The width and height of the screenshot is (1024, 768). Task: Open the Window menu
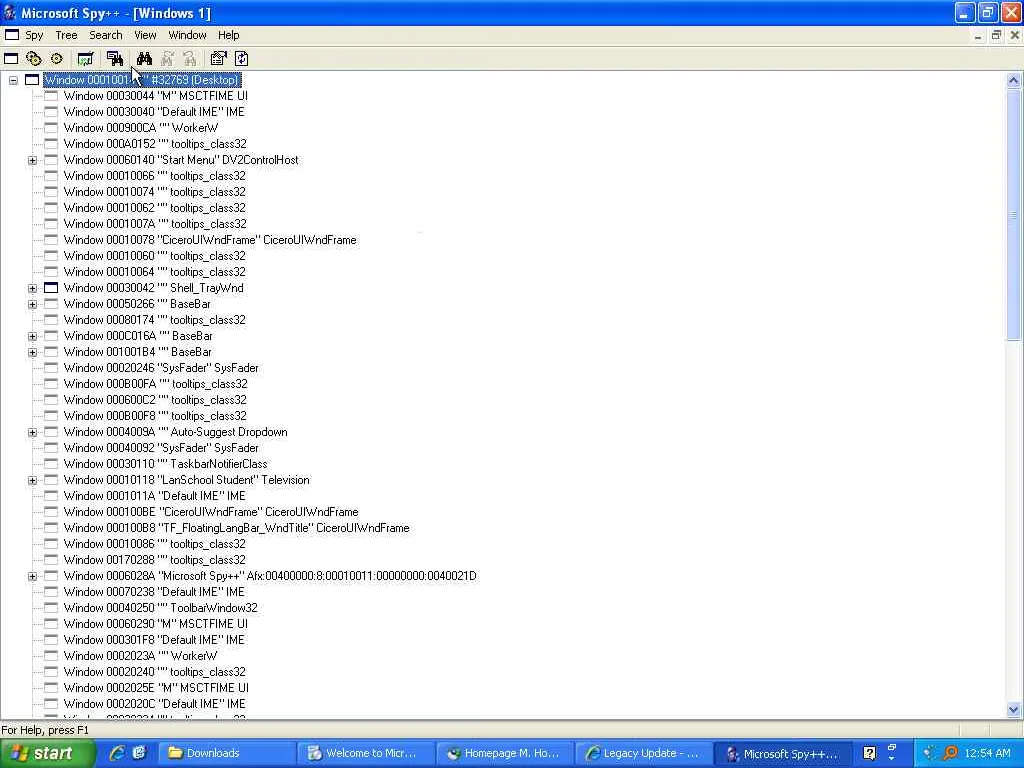click(187, 35)
